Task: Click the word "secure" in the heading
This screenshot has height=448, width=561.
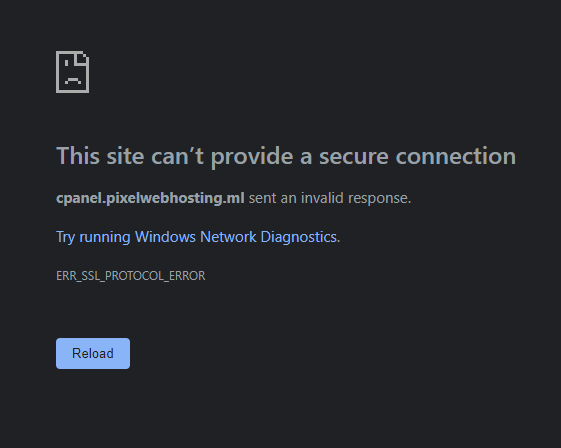Action: [353, 157]
